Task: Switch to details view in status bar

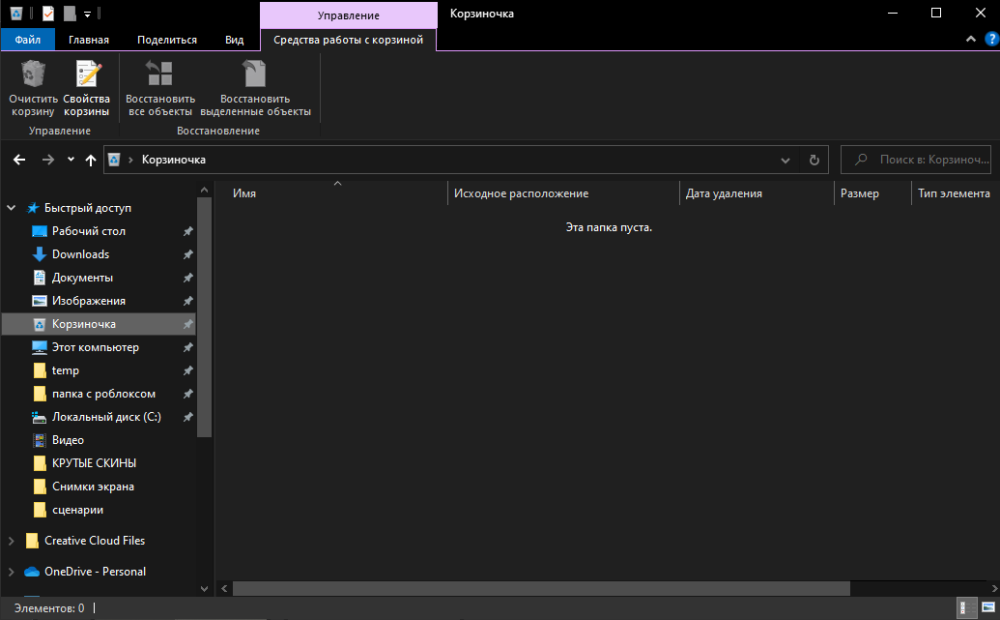Action: tap(967, 608)
